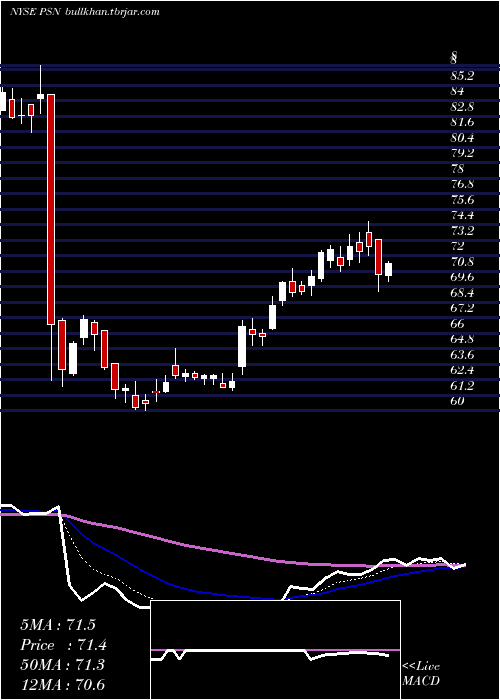Click inside the Live MACD inset panel
The width and height of the screenshot is (500, 700).
coord(275,650)
